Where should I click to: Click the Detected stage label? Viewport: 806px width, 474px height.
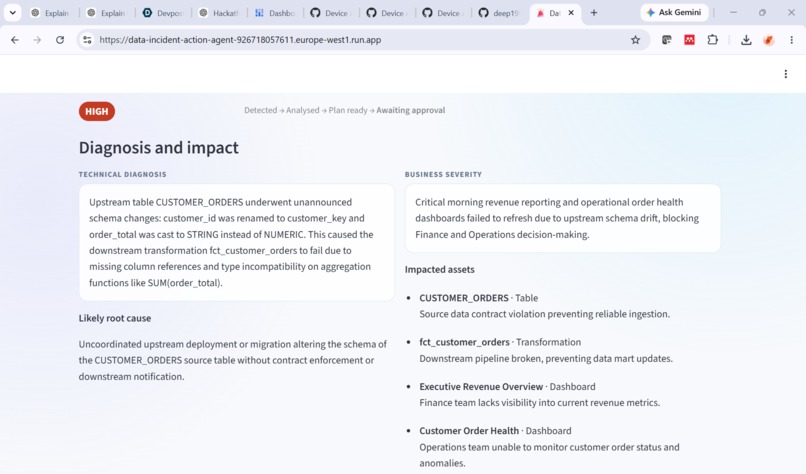[x=260, y=110]
